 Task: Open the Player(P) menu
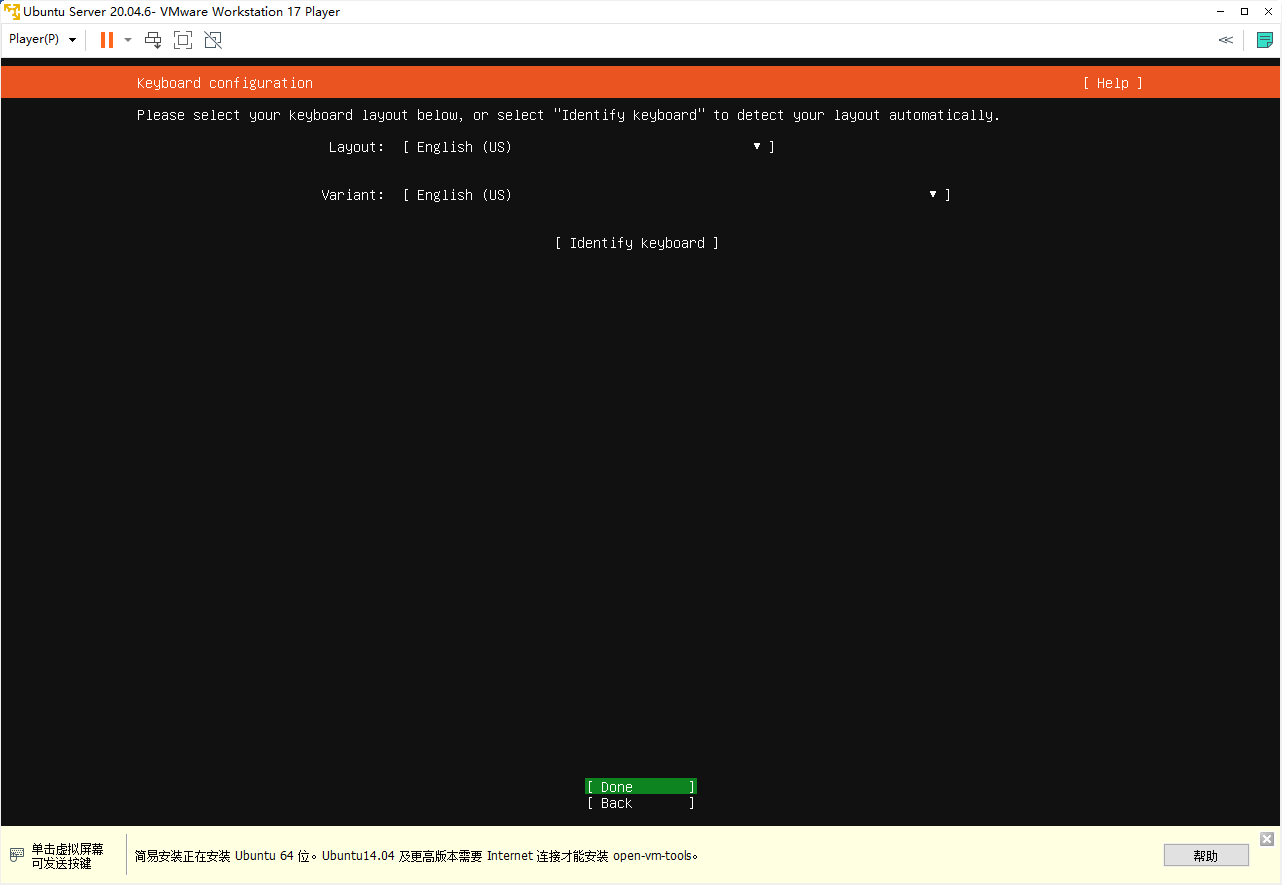[42, 40]
